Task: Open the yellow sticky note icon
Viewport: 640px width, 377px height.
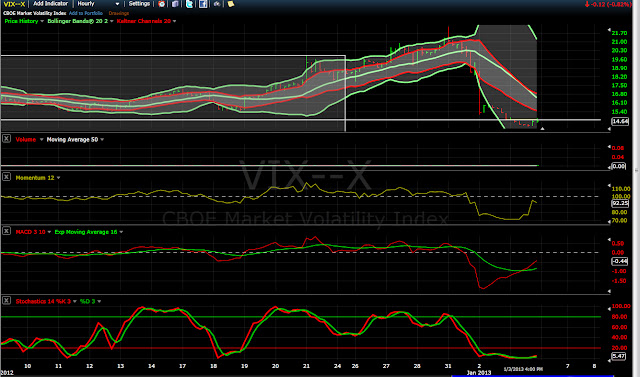Action: click(x=231, y=4)
